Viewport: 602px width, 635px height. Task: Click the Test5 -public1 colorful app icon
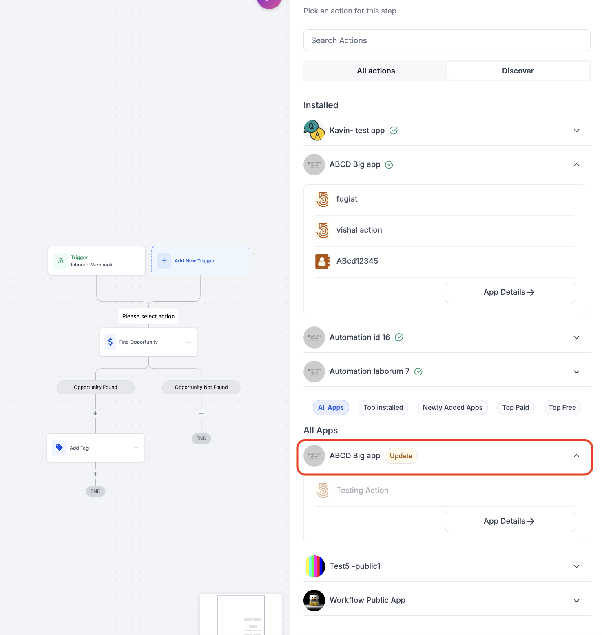(x=314, y=566)
